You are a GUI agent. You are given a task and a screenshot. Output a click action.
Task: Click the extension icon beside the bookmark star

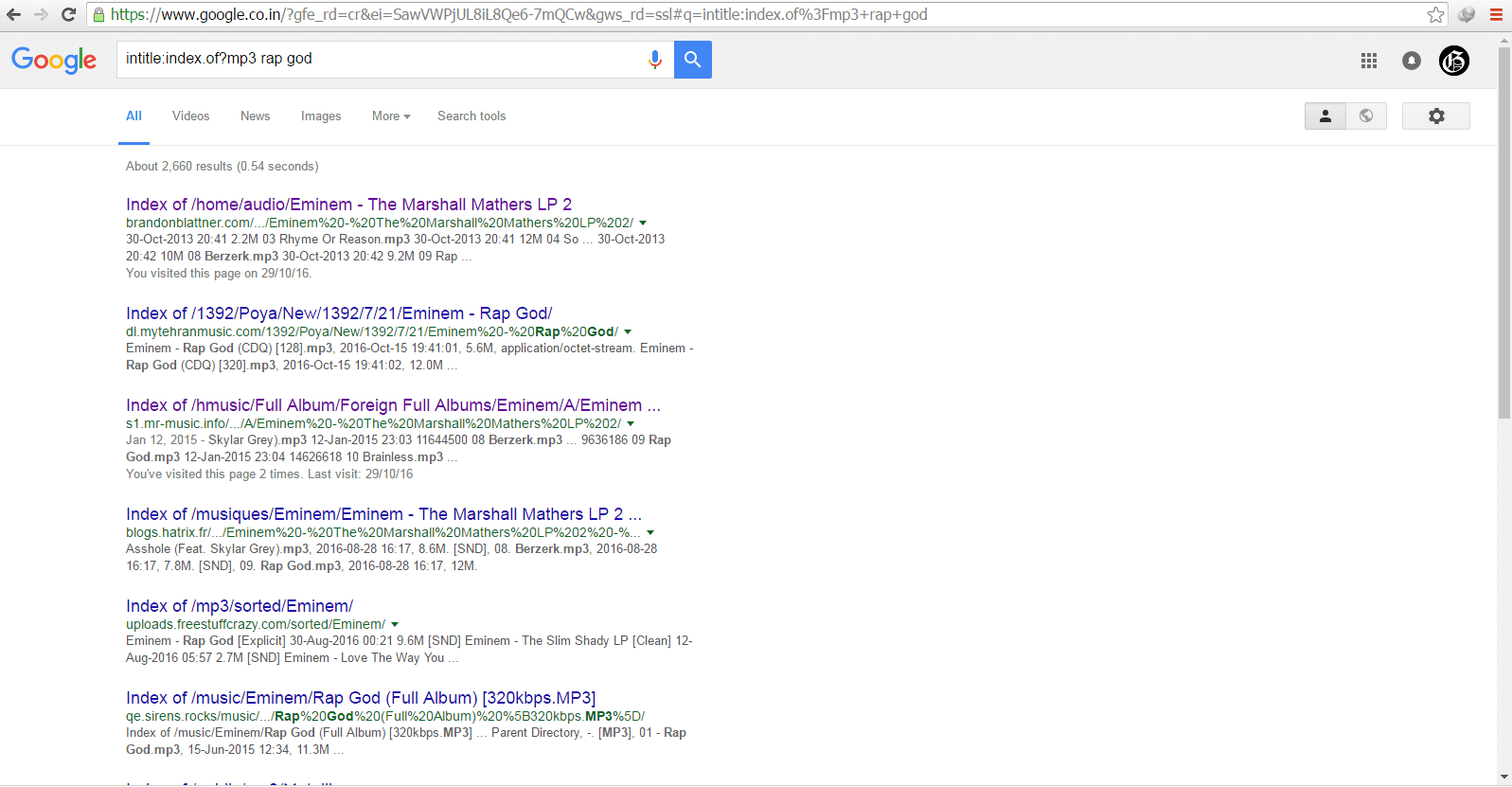(1467, 14)
